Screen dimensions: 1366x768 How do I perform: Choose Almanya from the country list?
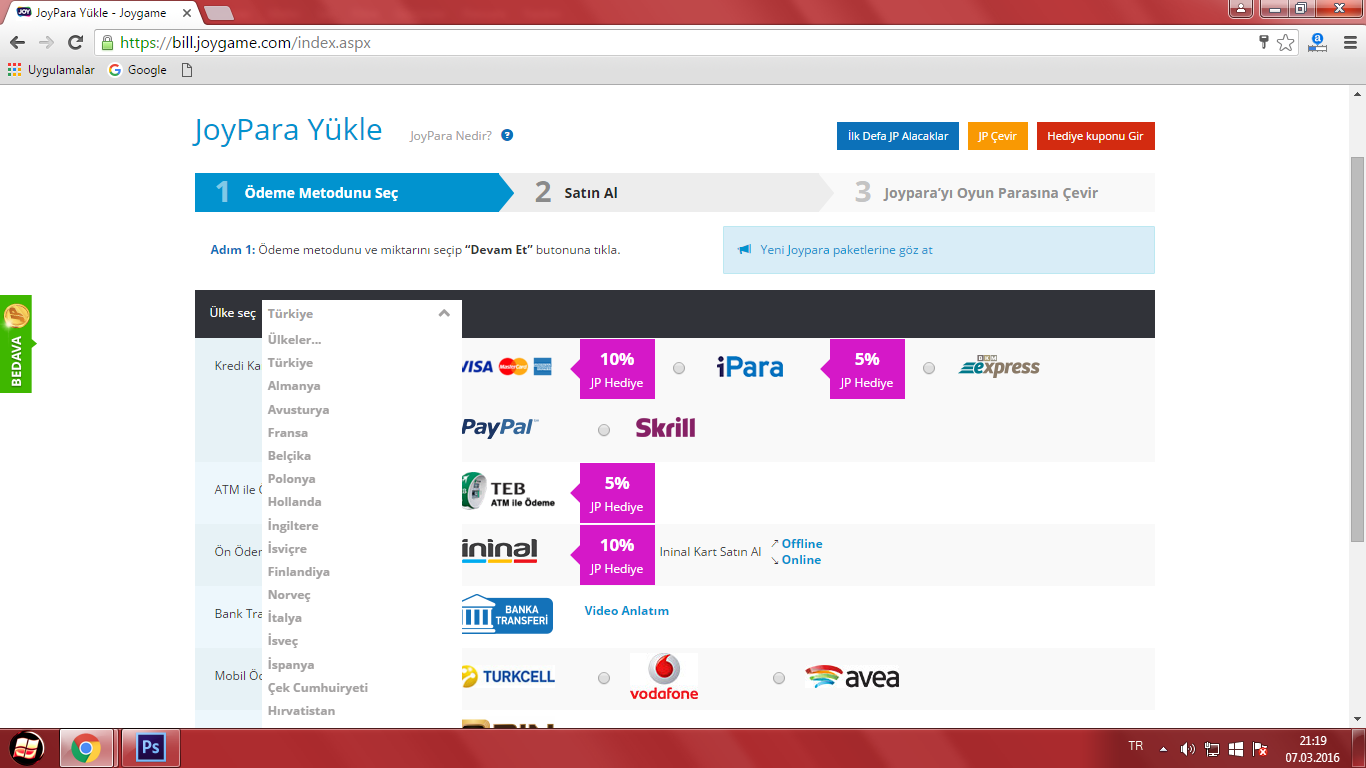click(x=294, y=386)
